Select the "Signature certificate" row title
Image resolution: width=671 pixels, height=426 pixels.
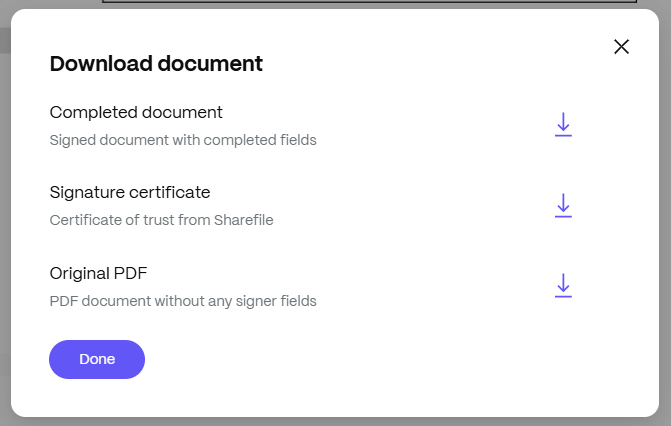pos(130,192)
